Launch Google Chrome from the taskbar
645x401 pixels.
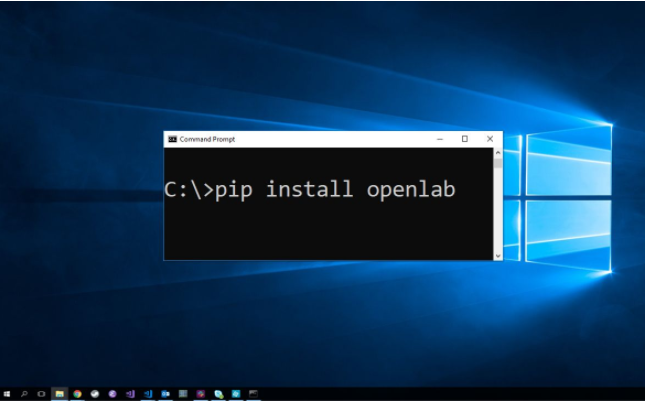[77, 394]
